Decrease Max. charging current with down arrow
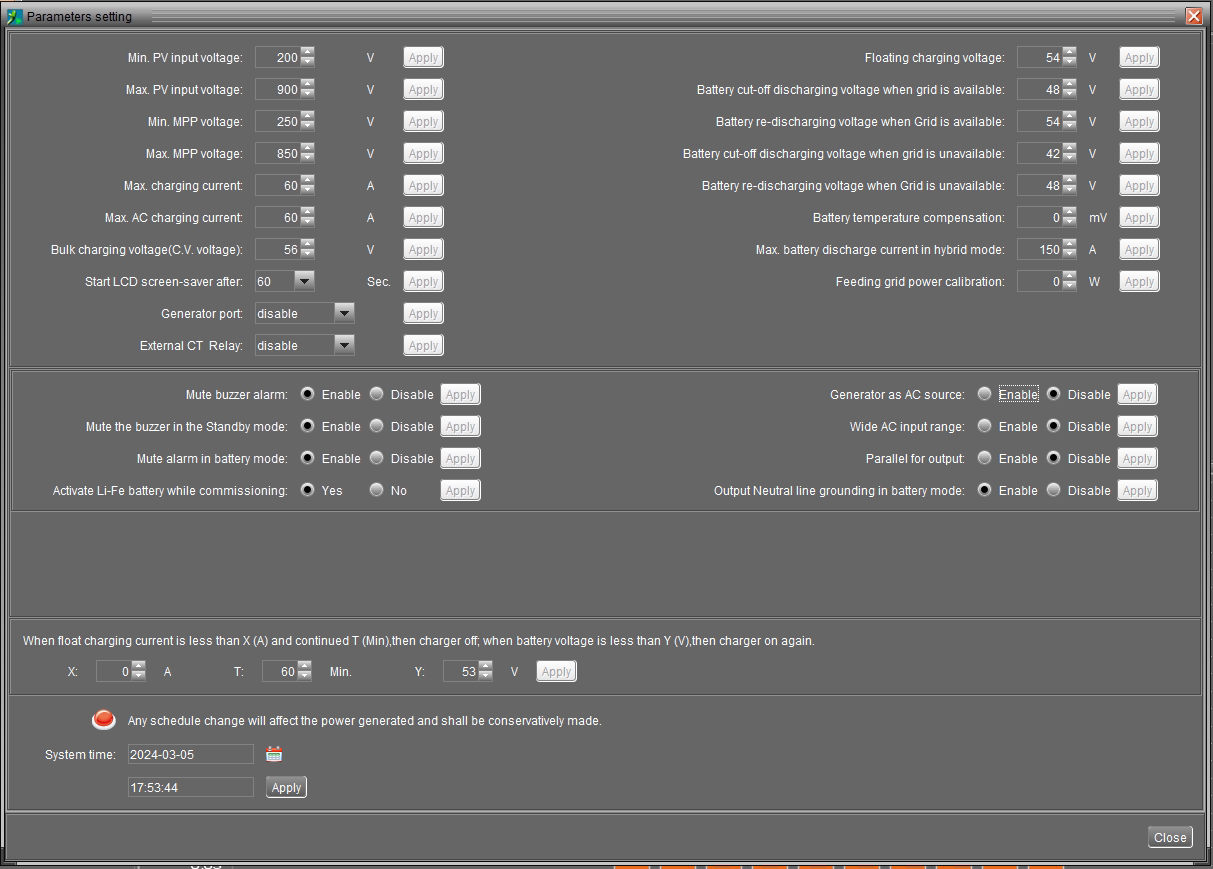This screenshot has width=1213, height=869. click(307, 190)
